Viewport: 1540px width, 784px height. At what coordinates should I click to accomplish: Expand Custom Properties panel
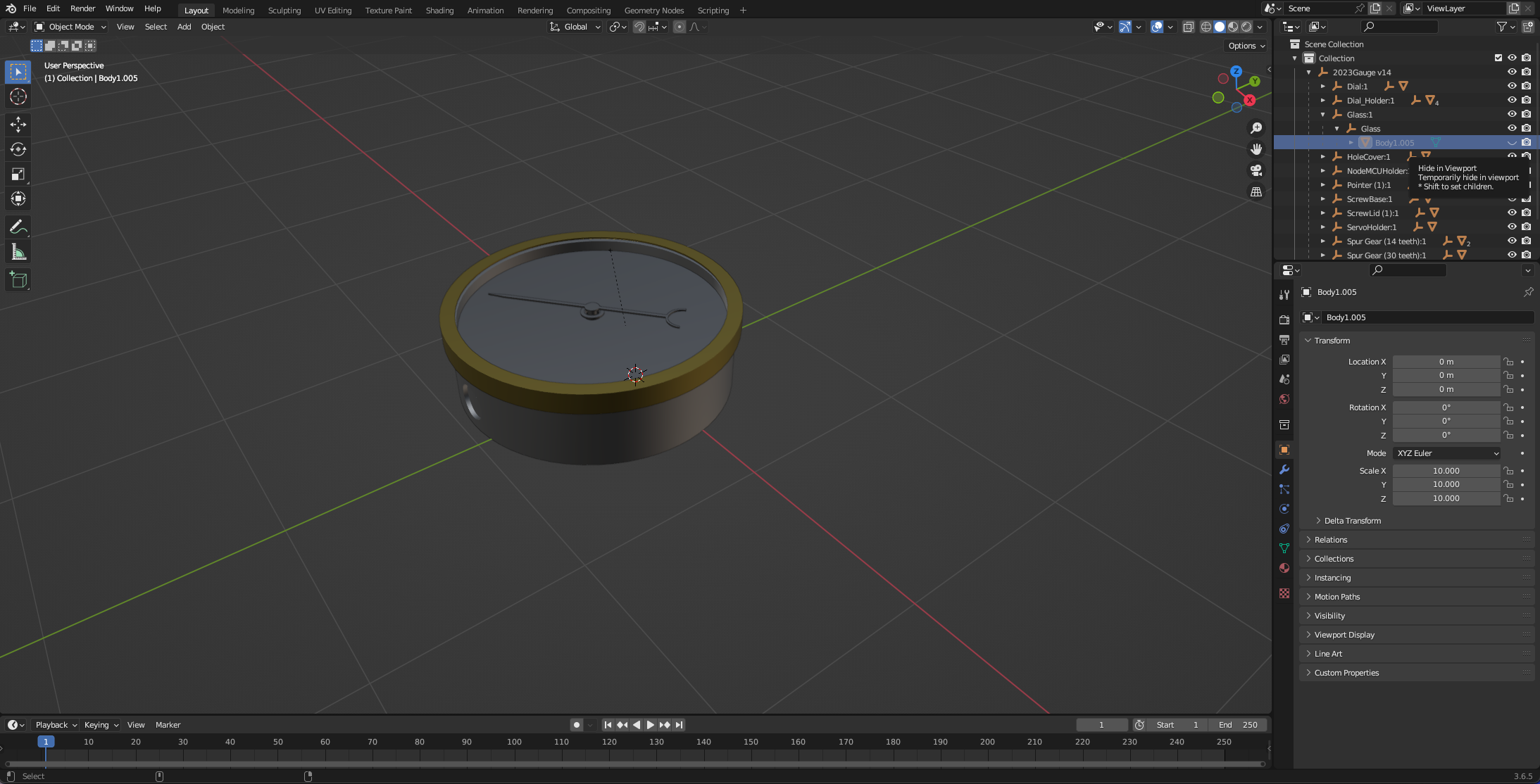pyautogui.click(x=1346, y=673)
